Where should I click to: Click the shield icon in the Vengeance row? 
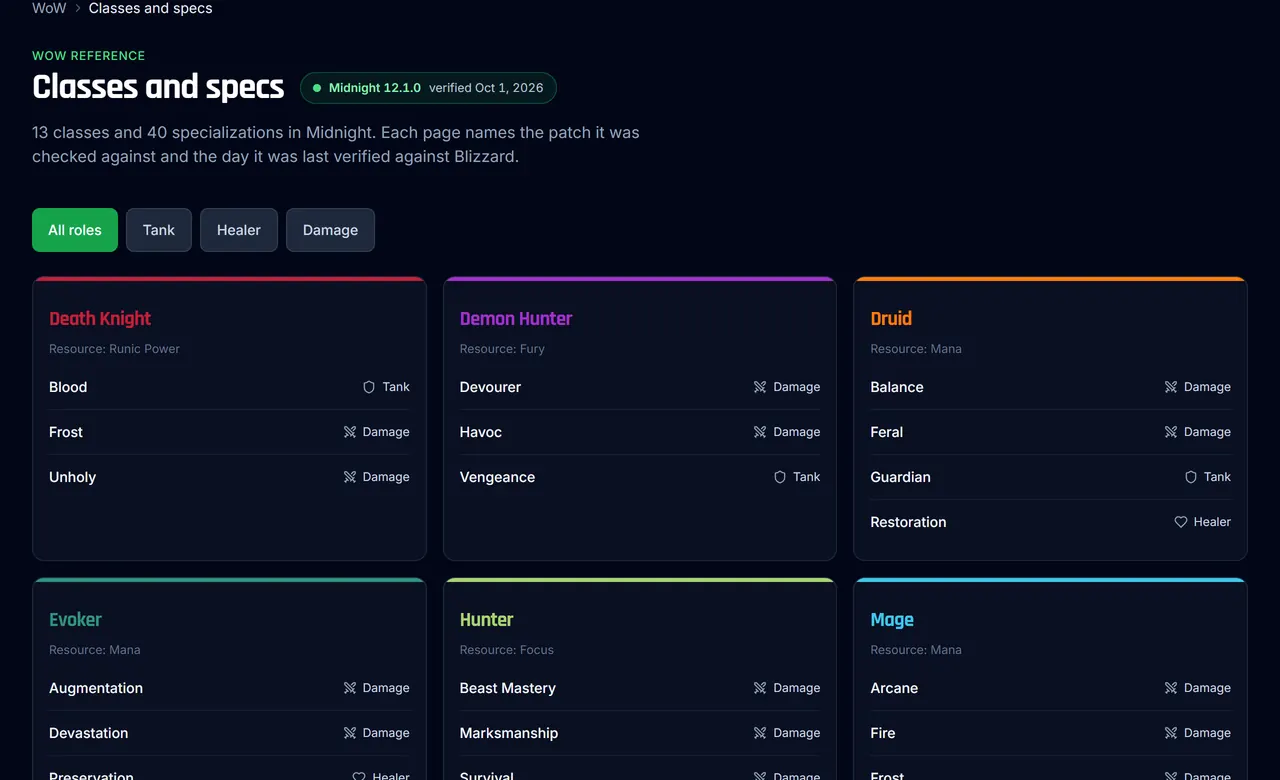780,477
